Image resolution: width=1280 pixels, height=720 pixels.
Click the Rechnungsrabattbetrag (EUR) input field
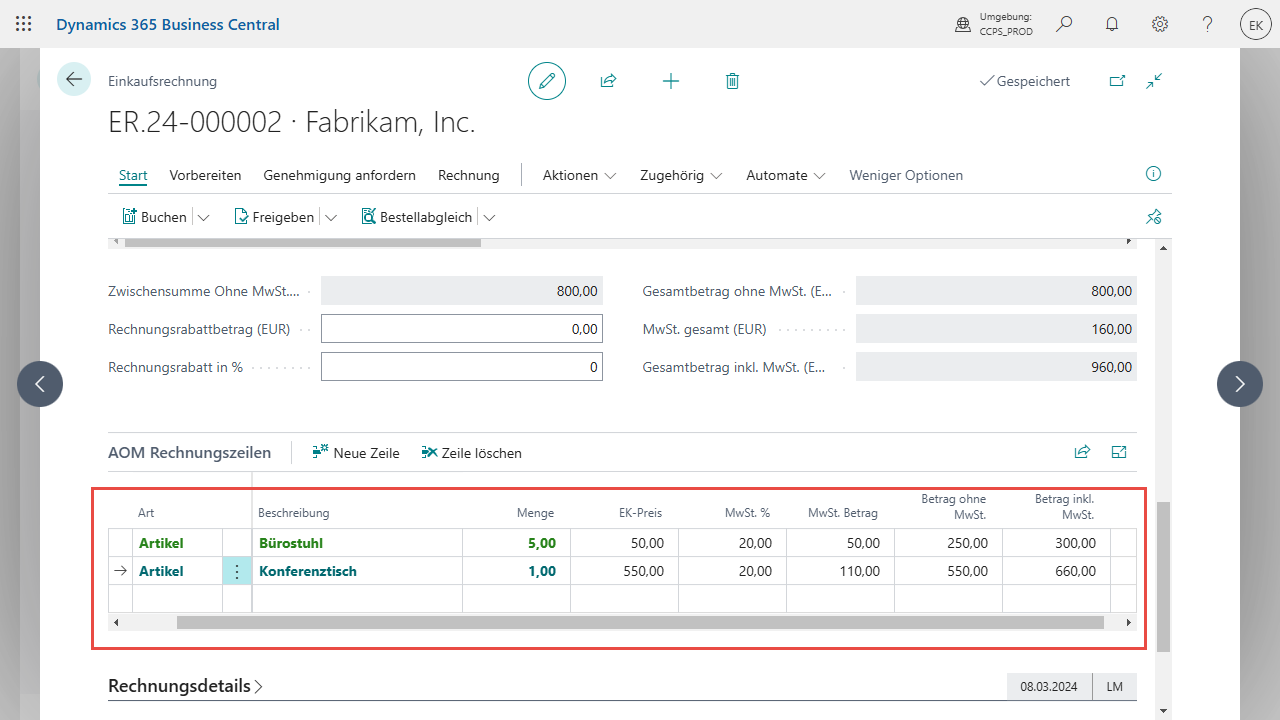(x=462, y=329)
